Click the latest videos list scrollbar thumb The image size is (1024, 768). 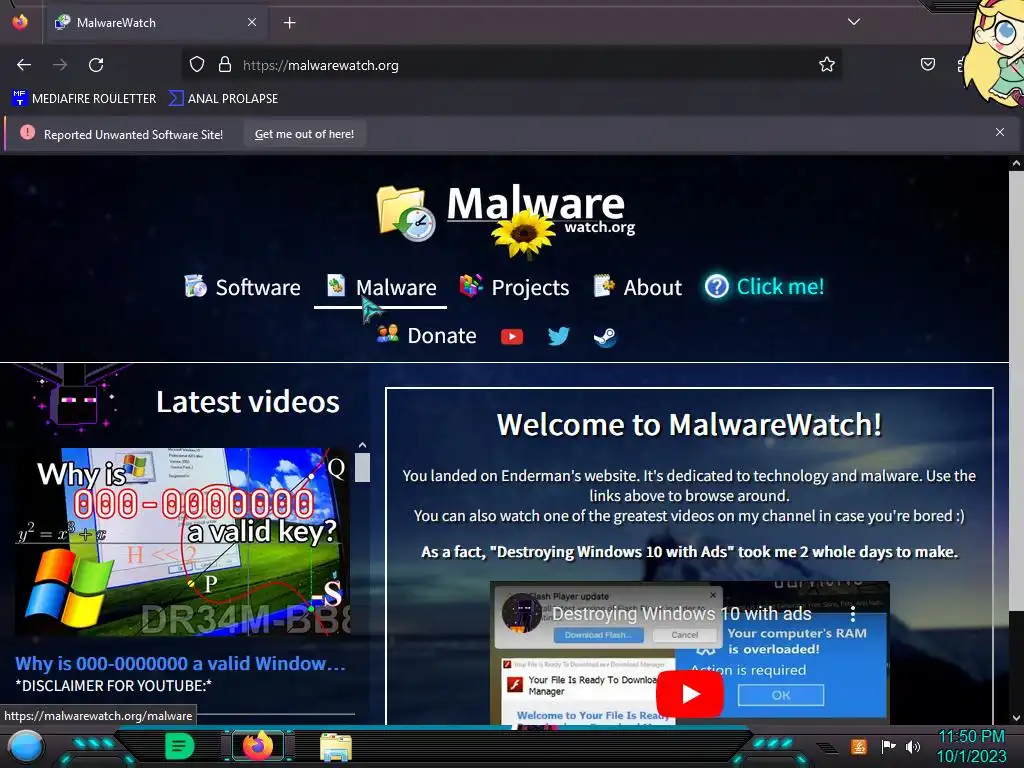[362, 468]
